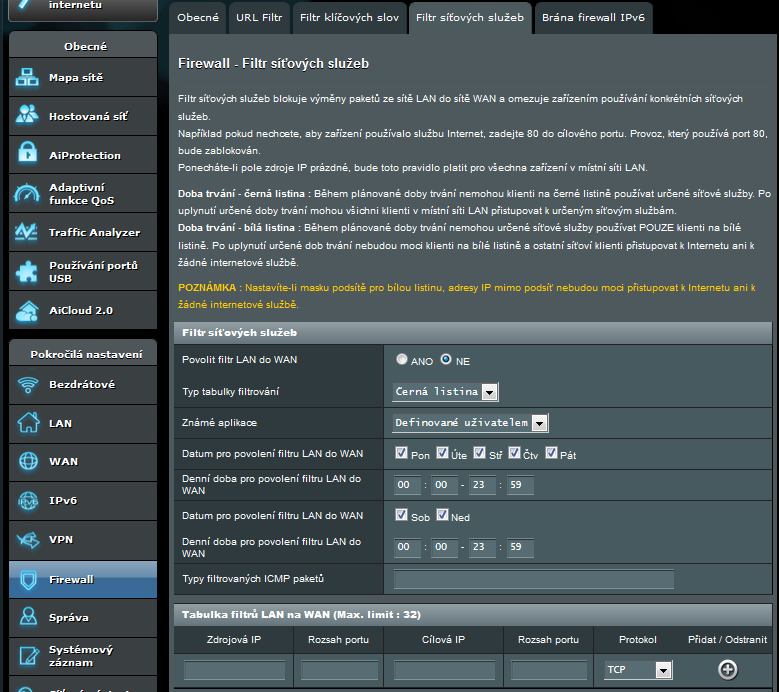
Task: Open Bezdrátové wireless settings icon
Action: [28, 385]
